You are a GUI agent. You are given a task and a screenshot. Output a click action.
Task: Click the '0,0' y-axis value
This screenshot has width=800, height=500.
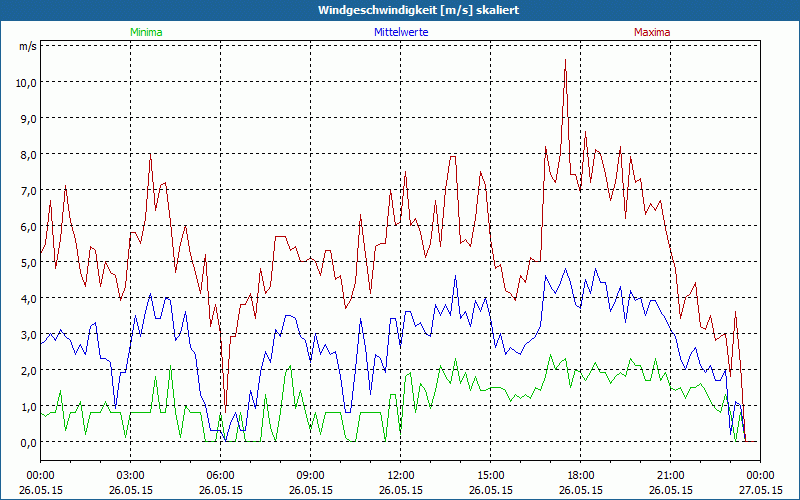click(x=28, y=442)
